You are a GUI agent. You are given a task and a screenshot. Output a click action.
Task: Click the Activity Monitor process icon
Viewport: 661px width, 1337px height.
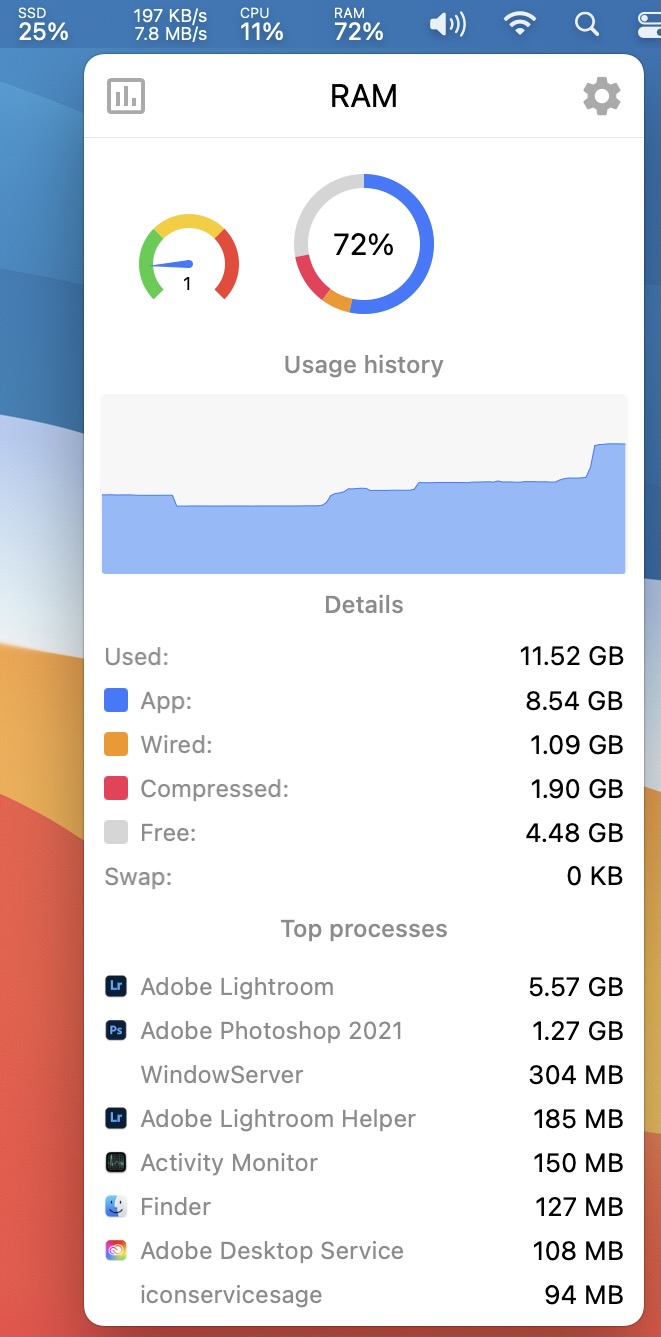click(116, 1163)
